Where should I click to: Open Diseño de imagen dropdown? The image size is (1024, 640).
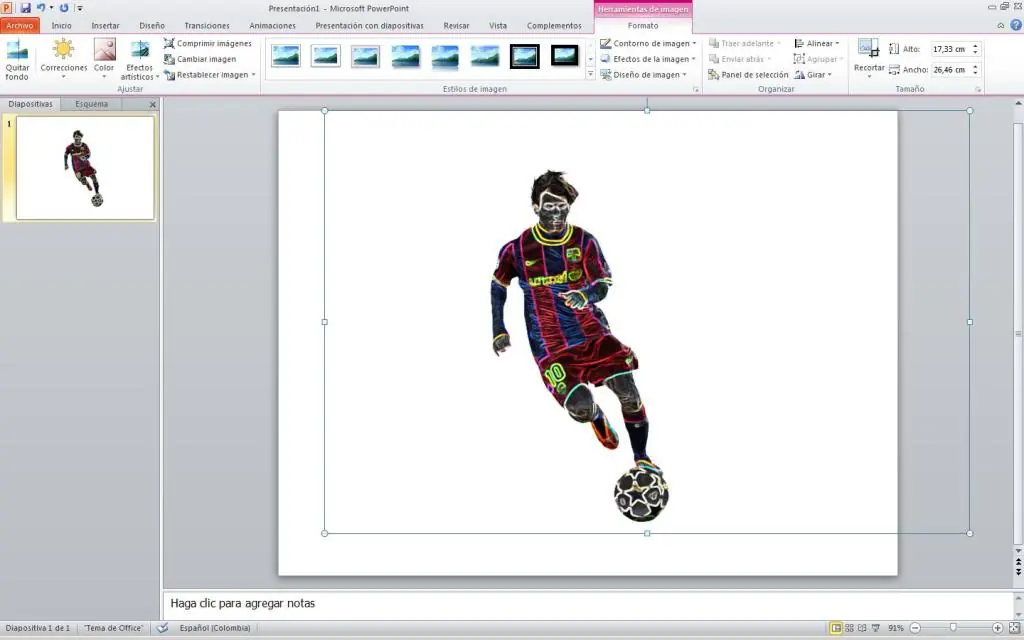[643, 75]
